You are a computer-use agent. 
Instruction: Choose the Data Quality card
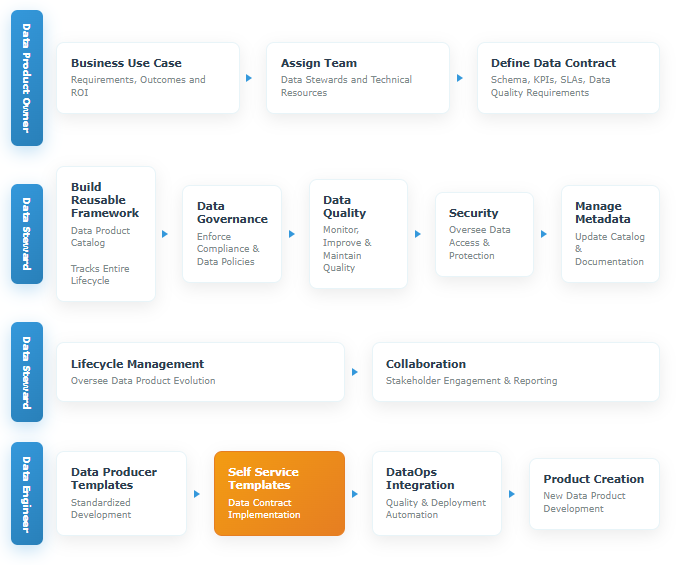pos(358,234)
